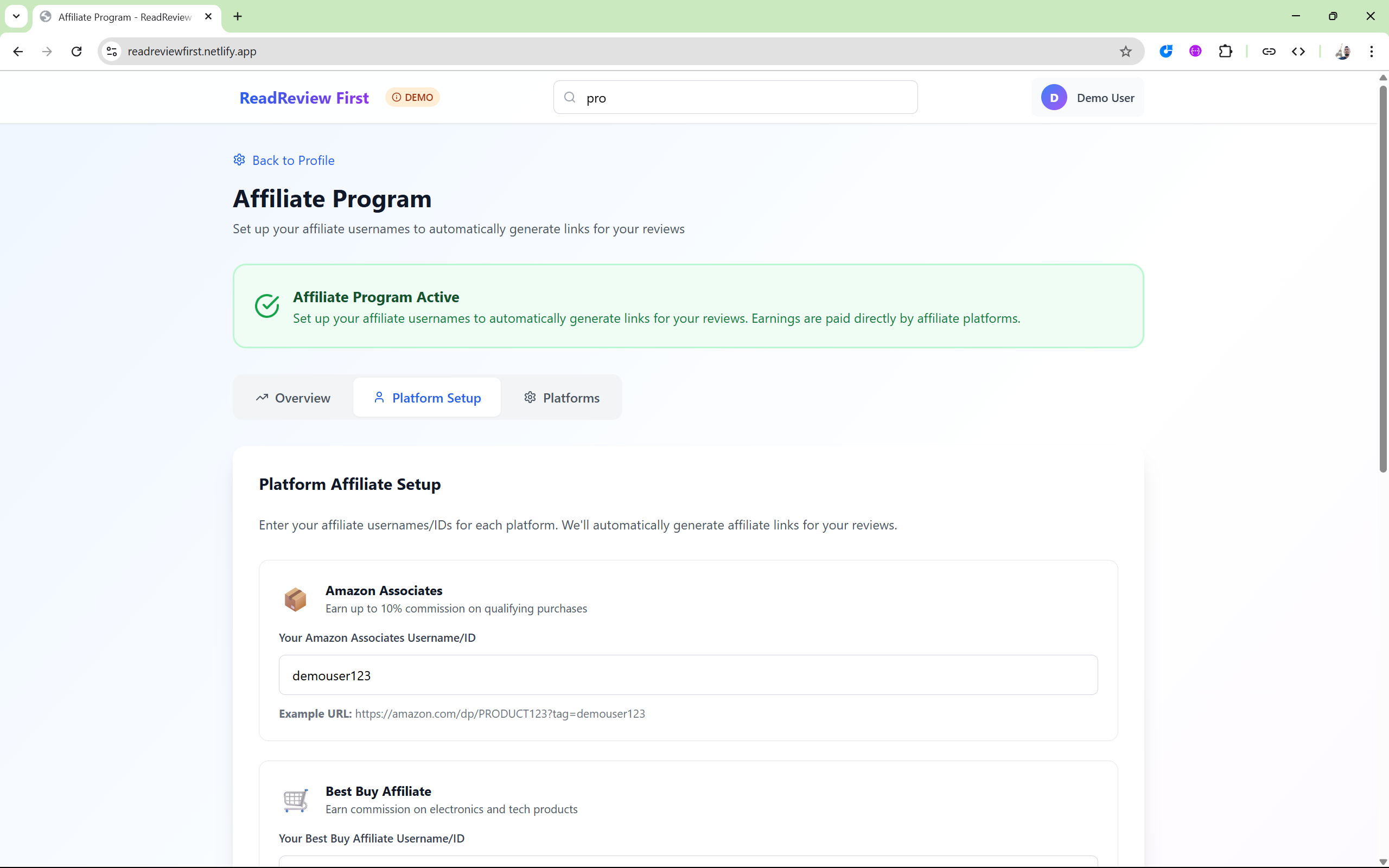This screenshot has width=1389, height=868.
Task: Click the search magnifier icon
Action: point(569,98)
